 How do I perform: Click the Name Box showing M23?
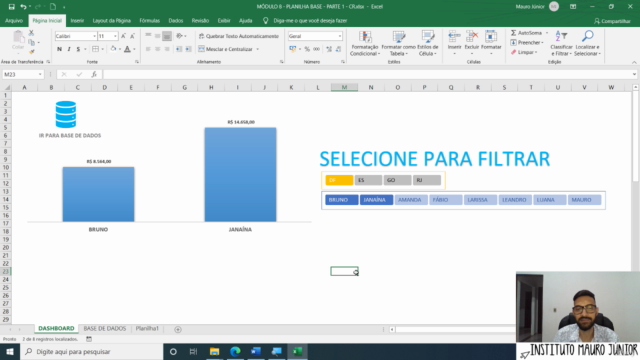[x=23, y=74]
